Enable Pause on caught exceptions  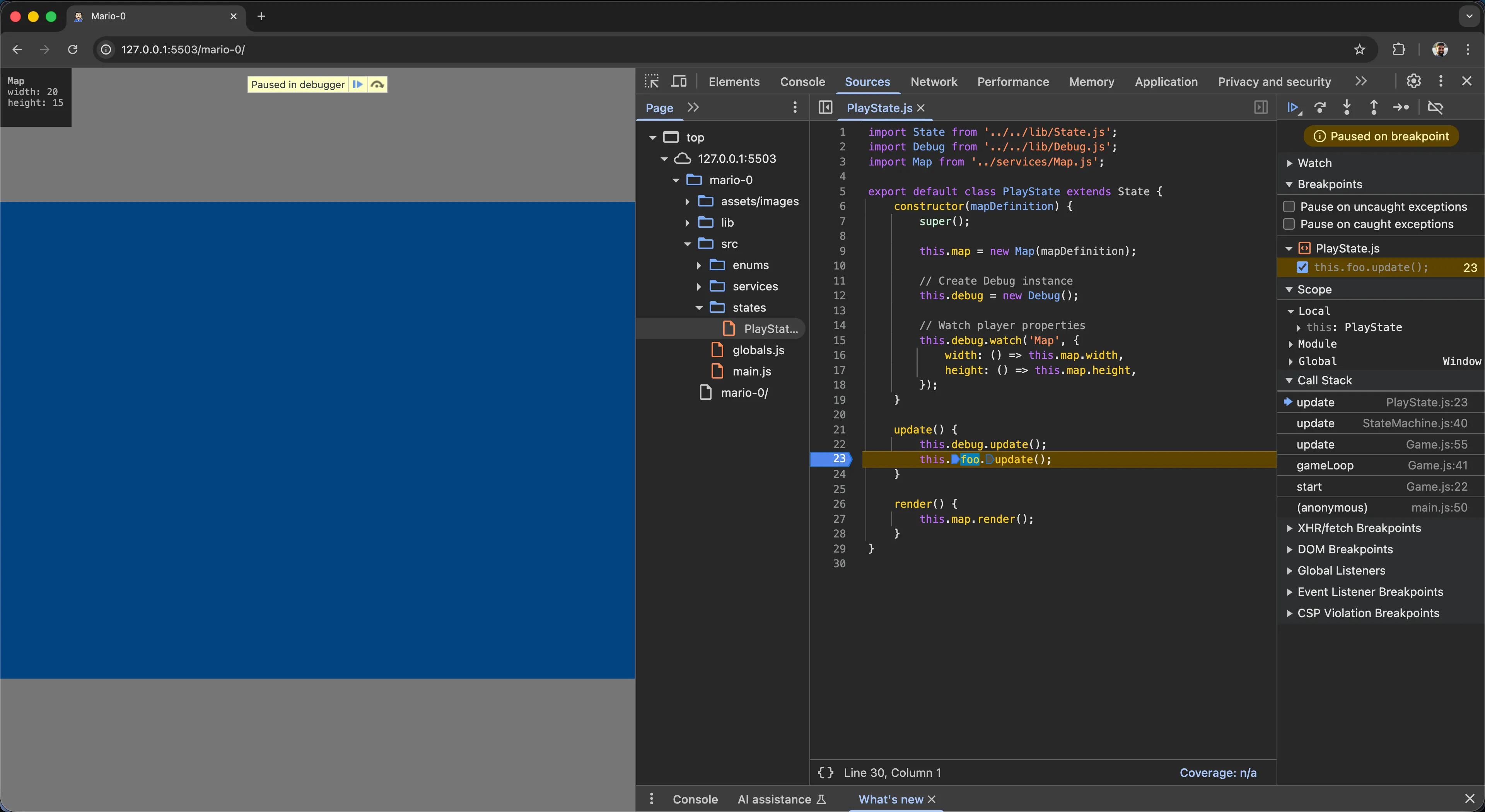coord(1290,224)
